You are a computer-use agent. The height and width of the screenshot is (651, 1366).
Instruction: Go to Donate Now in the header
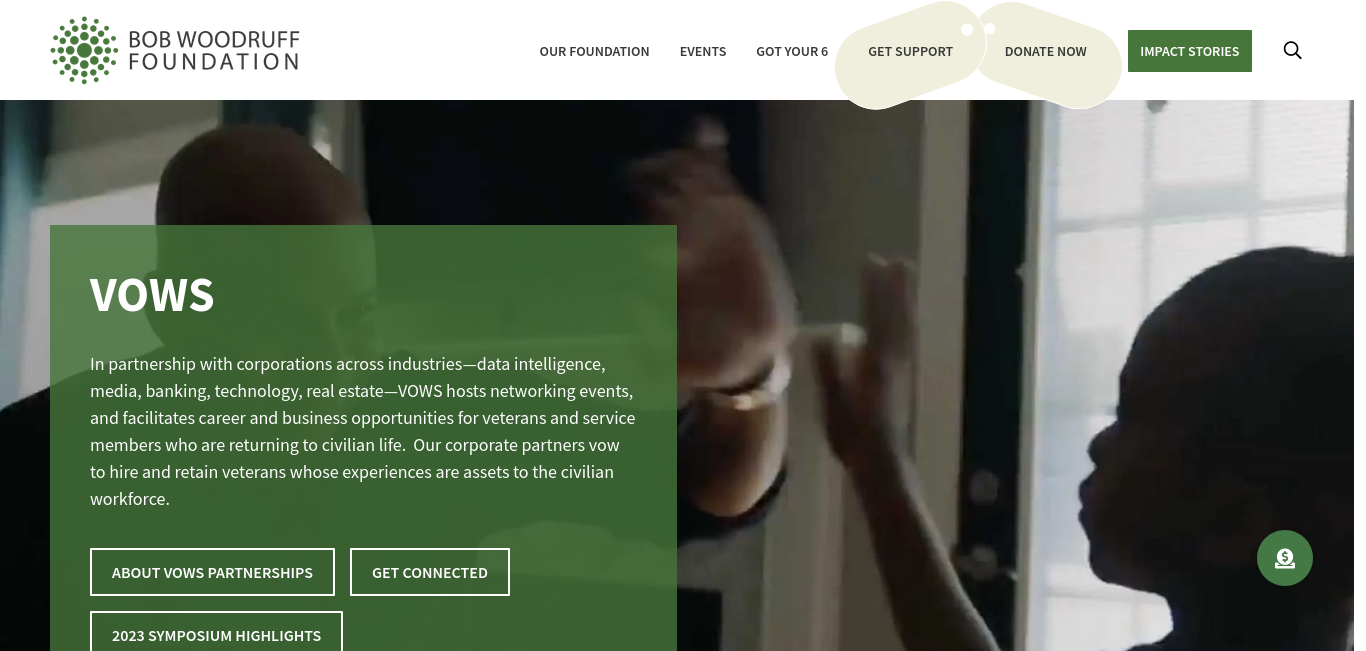[x=1045, y=51]
